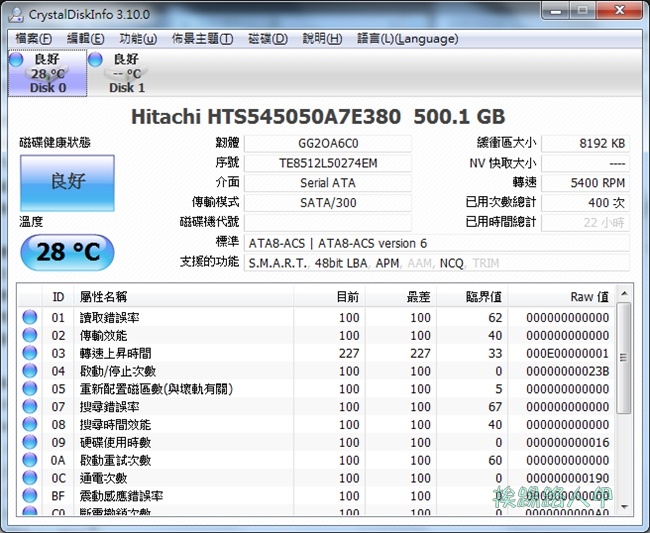Click the 最差 column header
The image size is (650, 533).
[401, 297]
